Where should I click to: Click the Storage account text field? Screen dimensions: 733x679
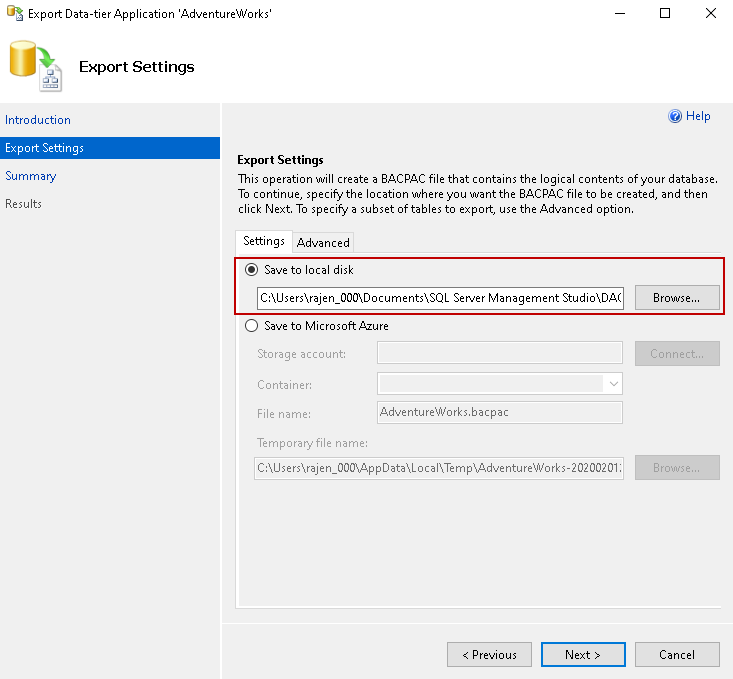[500, 354]
